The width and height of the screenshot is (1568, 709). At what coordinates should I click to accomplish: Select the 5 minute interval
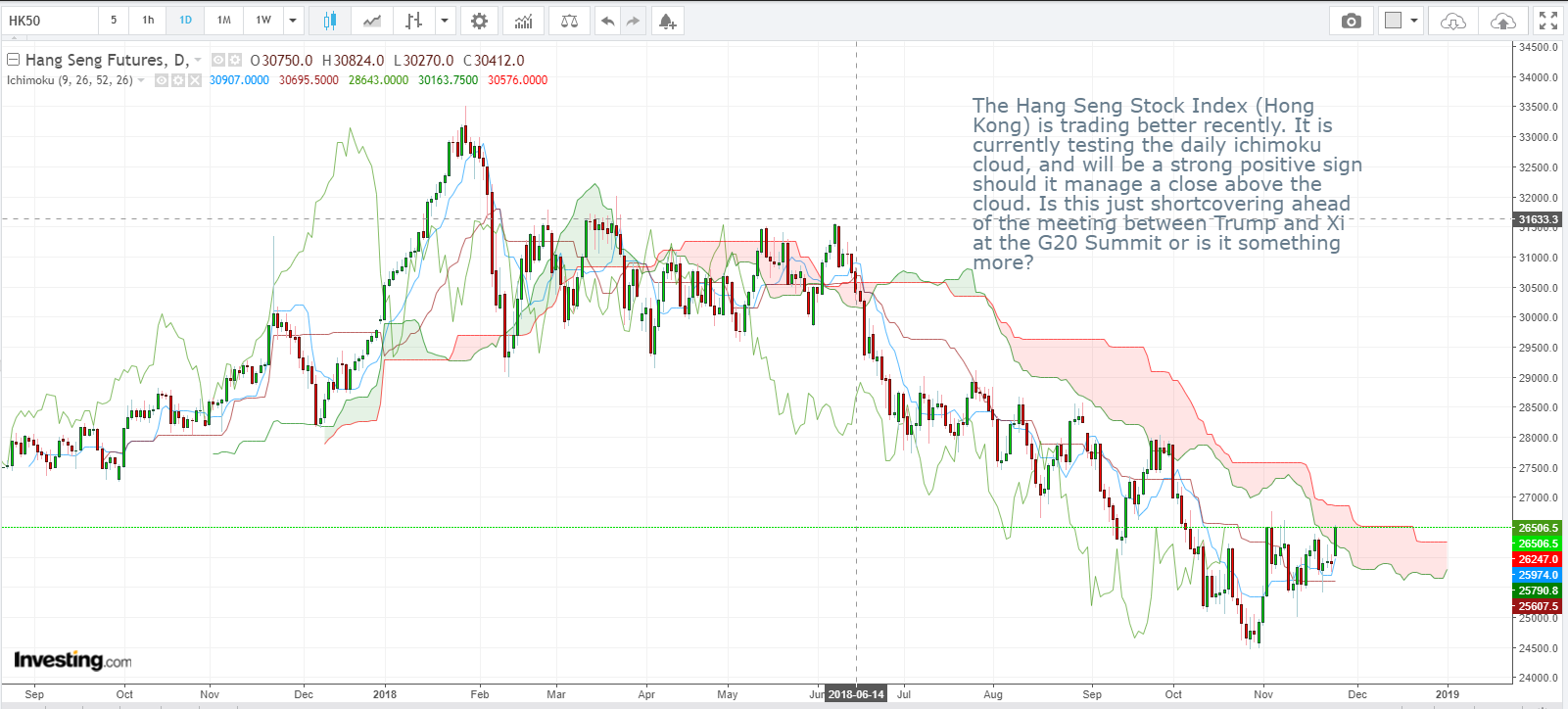pyautogui.click(x=114, y=21)
